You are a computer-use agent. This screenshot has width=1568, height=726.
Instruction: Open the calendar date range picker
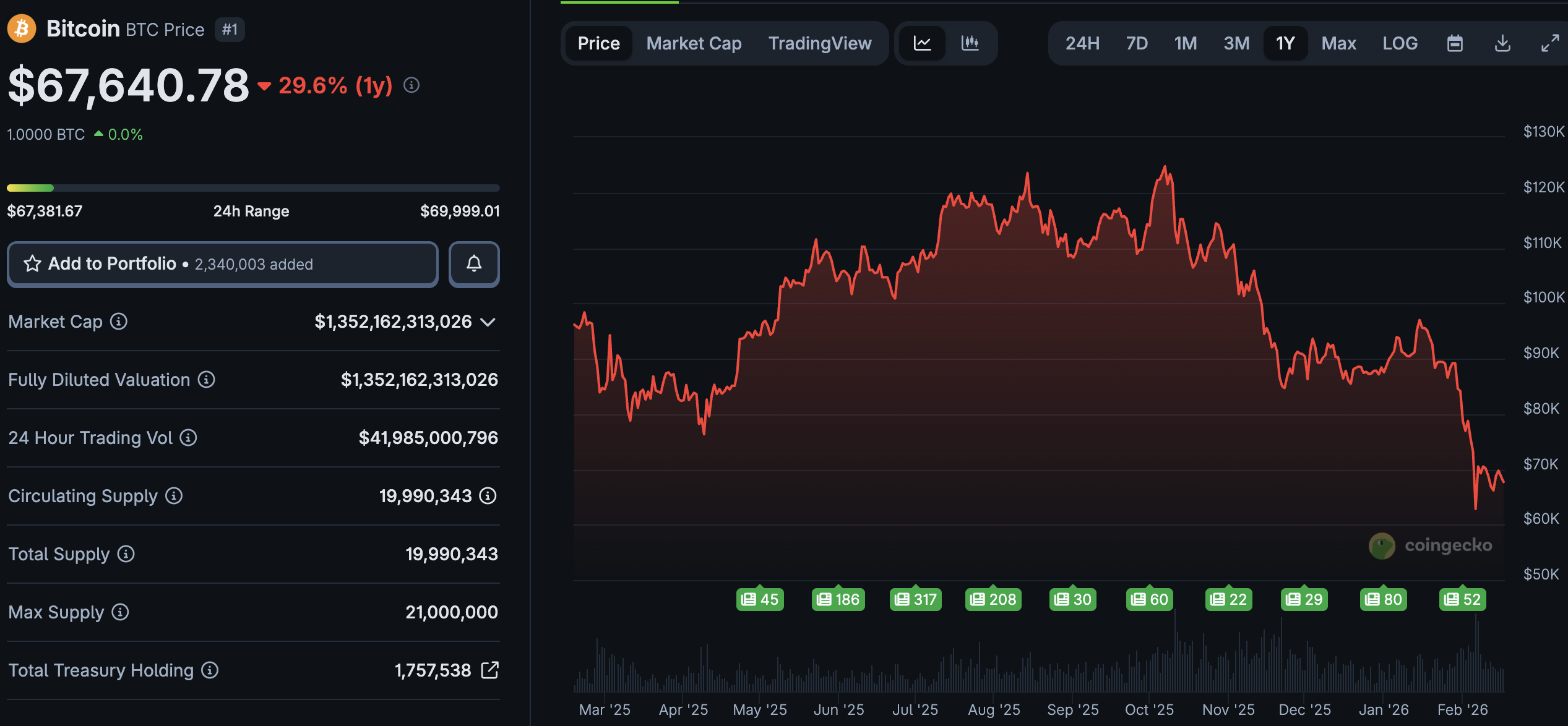pos(1455,43)
